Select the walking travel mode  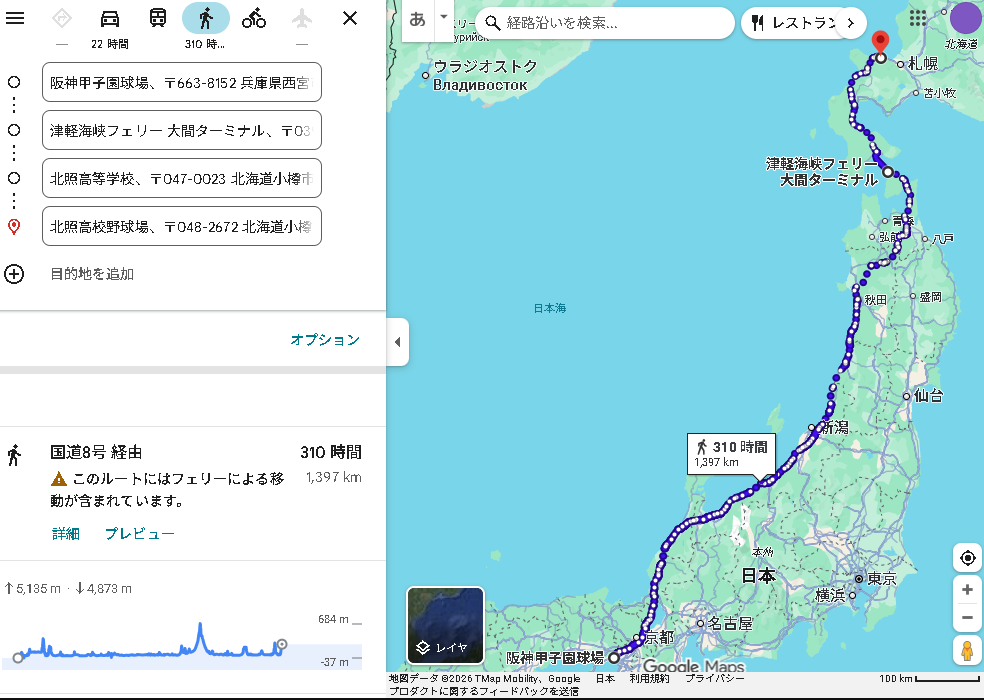pos(205,18)
